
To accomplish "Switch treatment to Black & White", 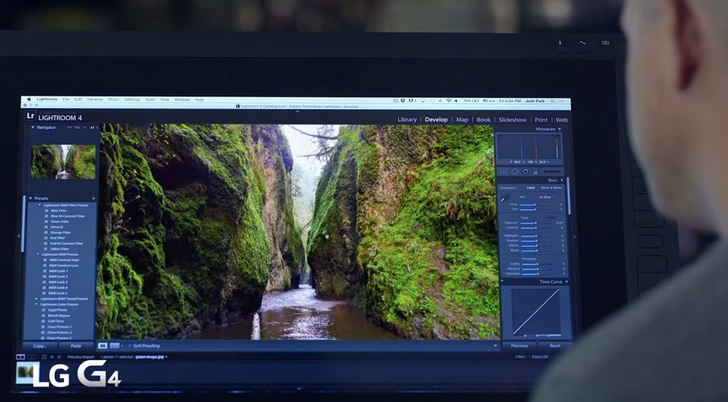I will 552,187.
